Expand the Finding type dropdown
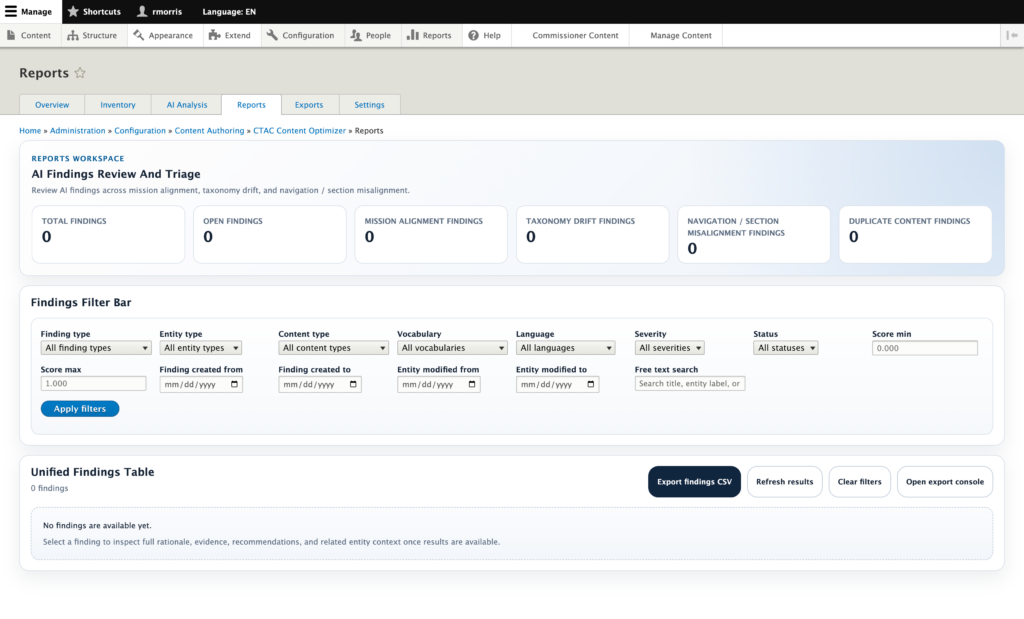The width and height of the screenshot is (1024, 619). [x=96, y=348]
